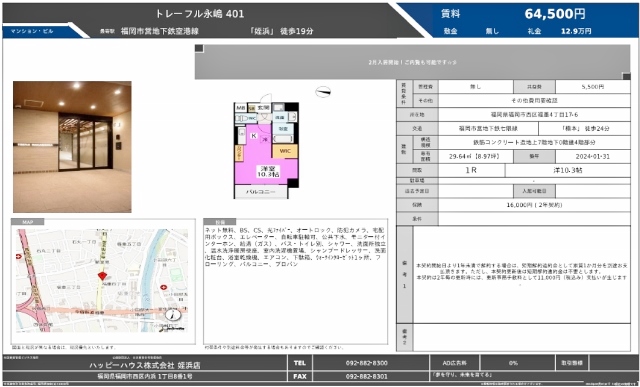Click the 共益費 label cell
This screenshot has width=640, height=387.
pyautogui.click(x=534, y=87)
